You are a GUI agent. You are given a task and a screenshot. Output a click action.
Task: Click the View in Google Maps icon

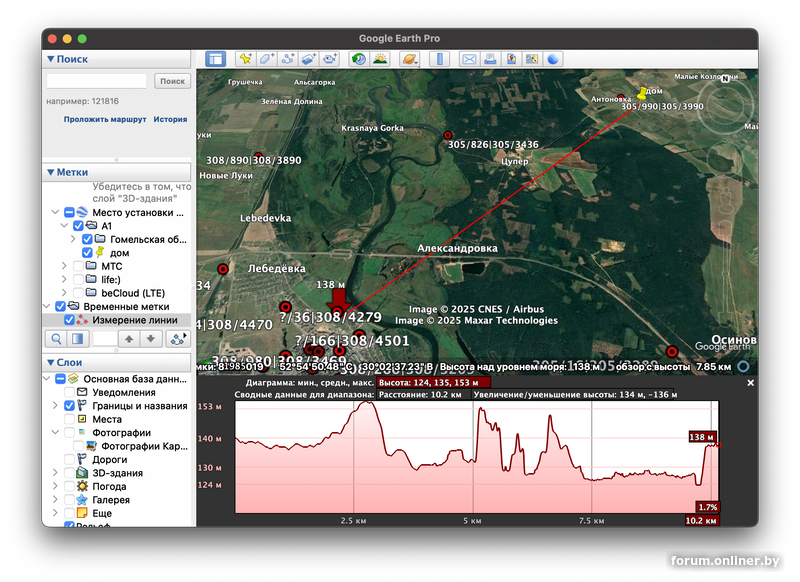coord(532,59)
